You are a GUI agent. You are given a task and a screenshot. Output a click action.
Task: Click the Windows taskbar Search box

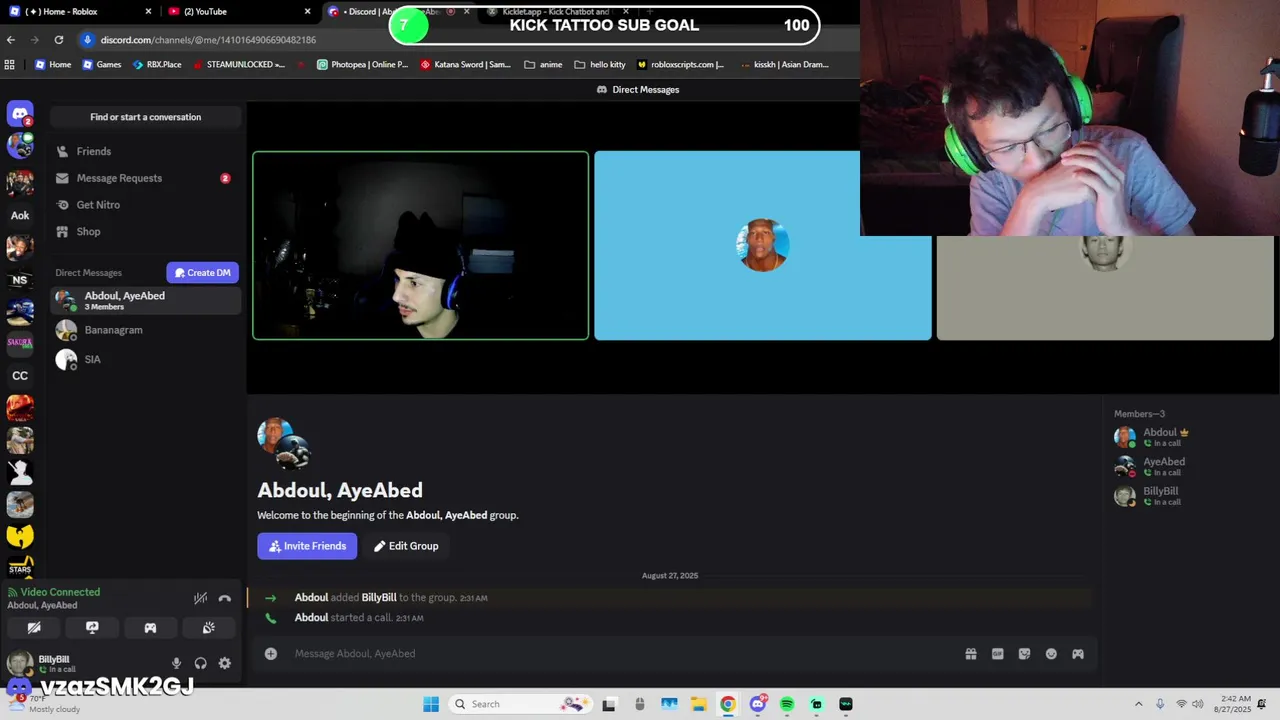pos(518,704)
